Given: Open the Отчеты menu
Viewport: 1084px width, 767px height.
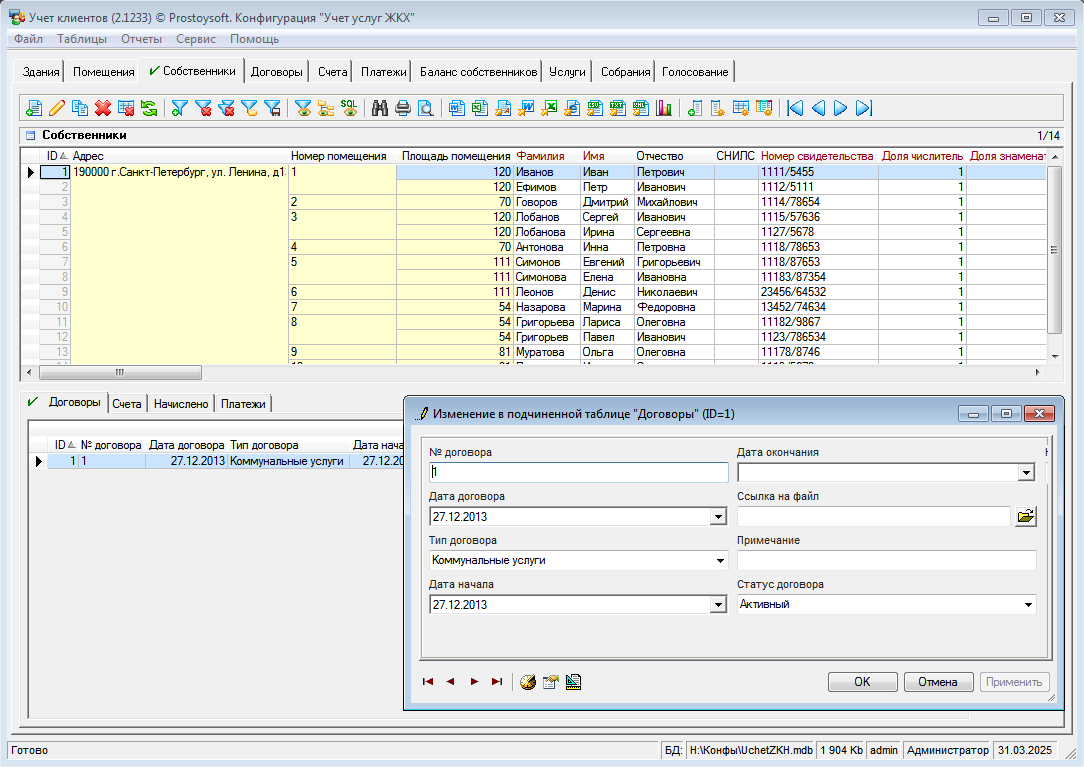Looking at the screenshot, I should click(x=141, y=39).
